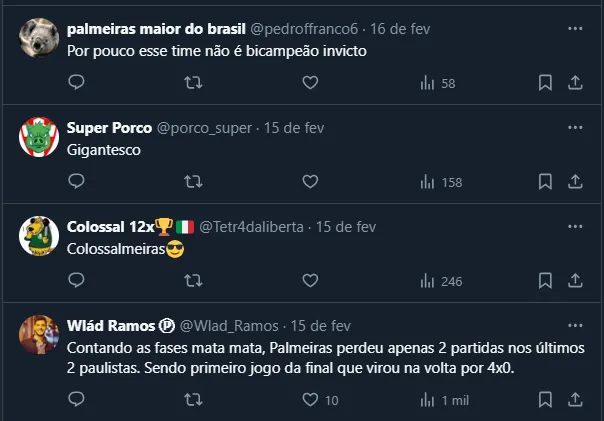Expand more options for Wlád Ramos tweet
Viewport: 604px width, 421px height.
pyautogui.click(x=575, y=325)
